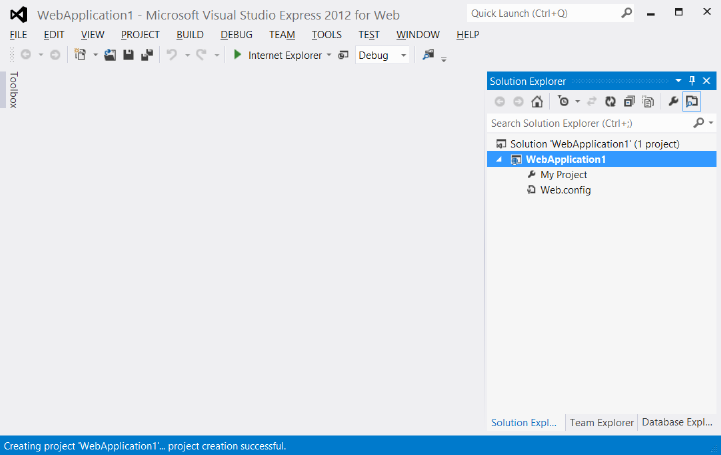Click the Browser Link icon beside Debug

pos(343,55)
